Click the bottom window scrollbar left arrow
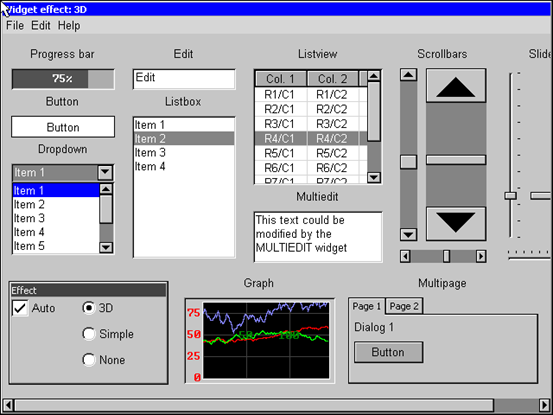This screenshot has width=553, height=415. point(8,405)
